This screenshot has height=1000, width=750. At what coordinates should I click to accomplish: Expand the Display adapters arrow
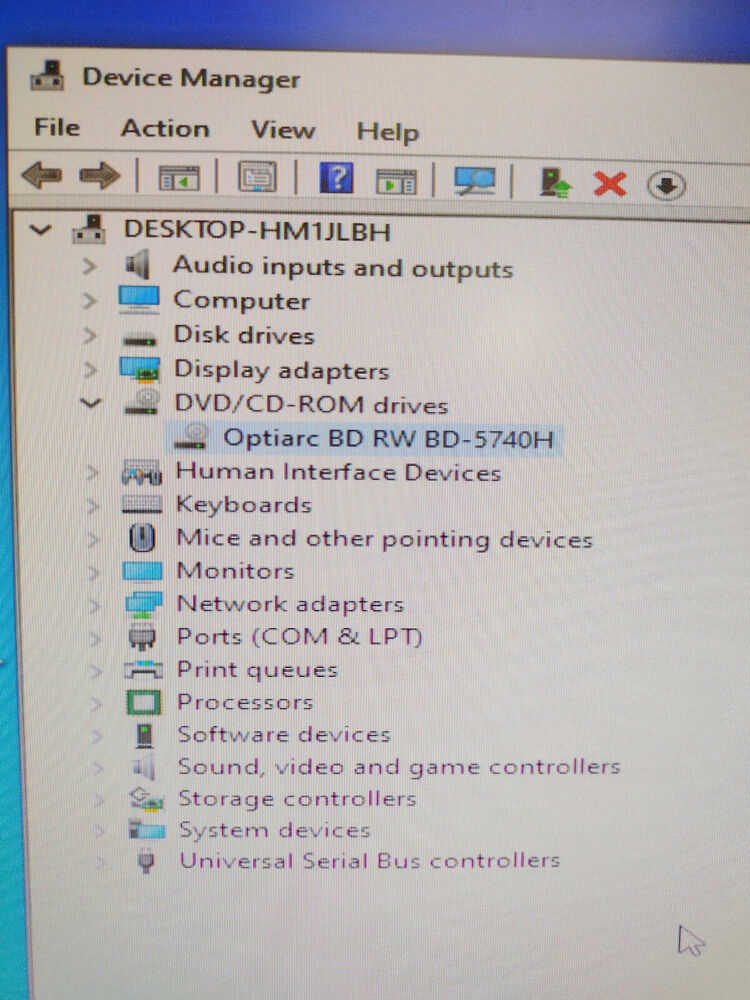91,370
